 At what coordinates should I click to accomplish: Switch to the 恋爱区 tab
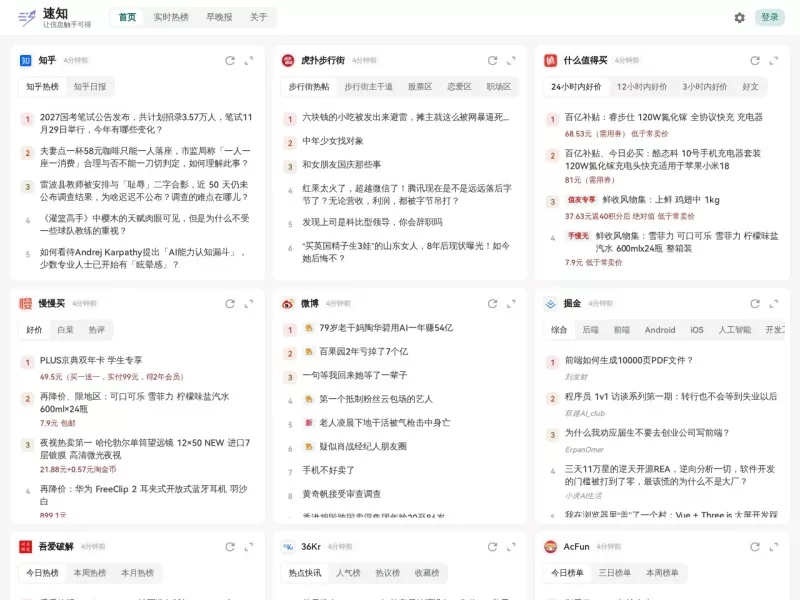(x=459, y=87)
